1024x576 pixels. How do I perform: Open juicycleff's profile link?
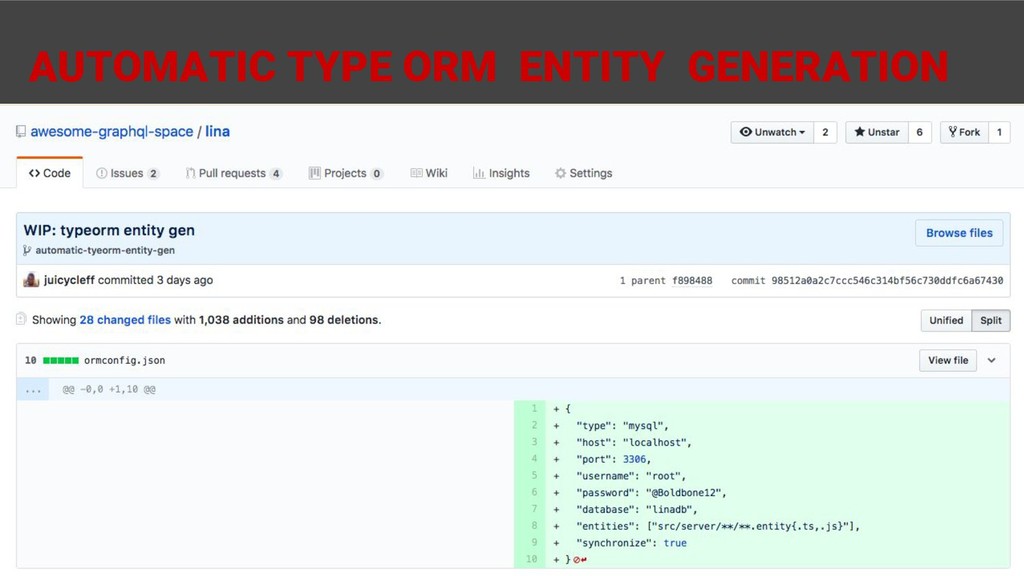(69, 280)
